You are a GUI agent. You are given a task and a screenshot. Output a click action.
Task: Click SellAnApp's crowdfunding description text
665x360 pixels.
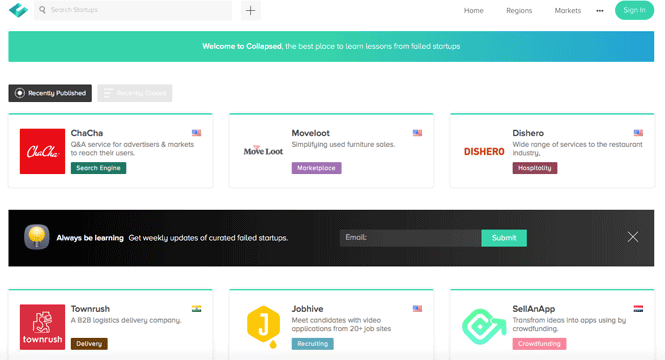(x=569, y=324)
